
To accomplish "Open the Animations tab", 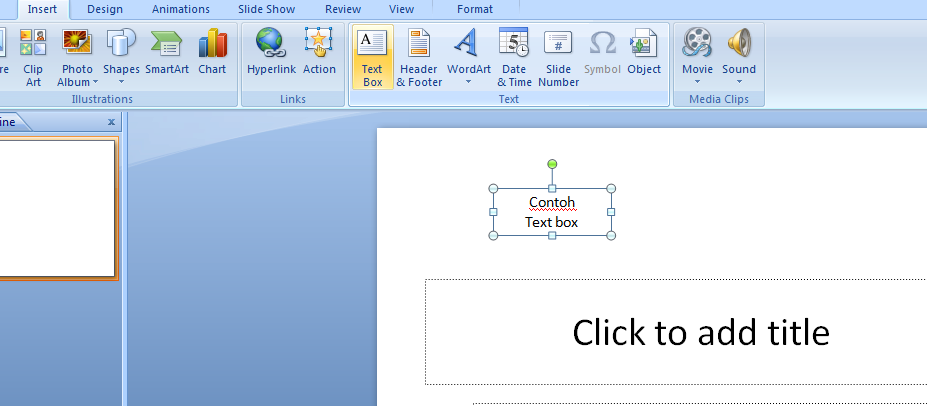I will (180, 9).
